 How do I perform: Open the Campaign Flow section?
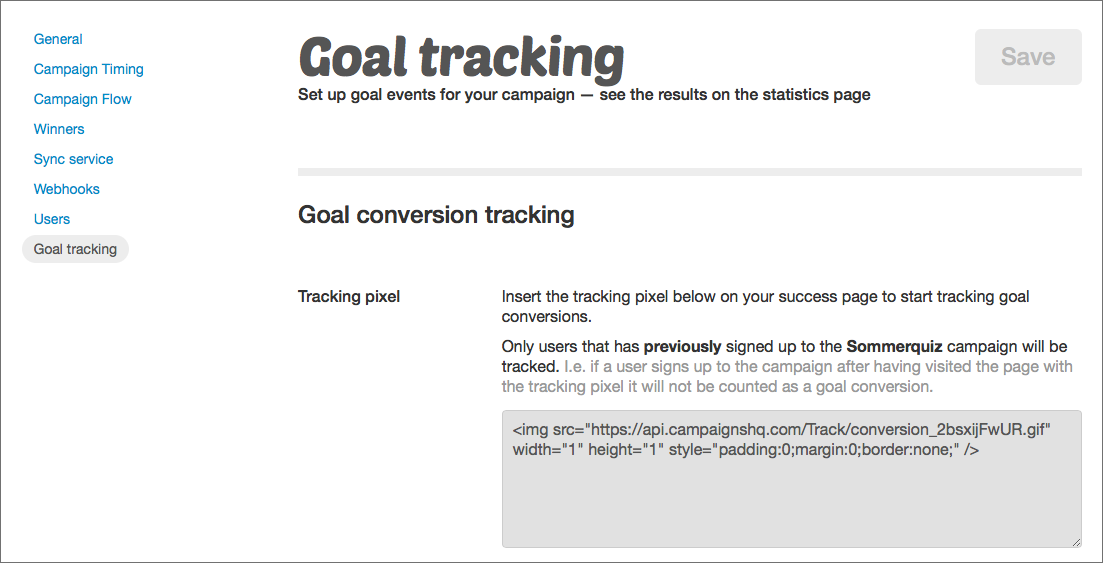[x=82, y=99]
